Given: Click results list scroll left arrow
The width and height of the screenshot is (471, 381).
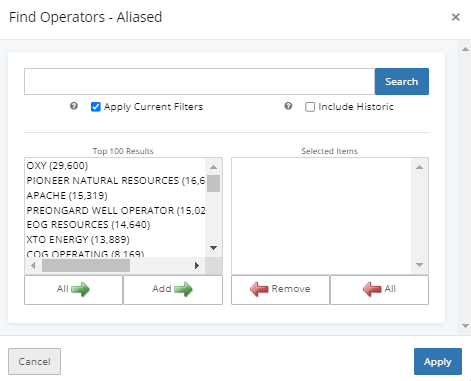Looking at the screenshot, I should tap(33, 266).
